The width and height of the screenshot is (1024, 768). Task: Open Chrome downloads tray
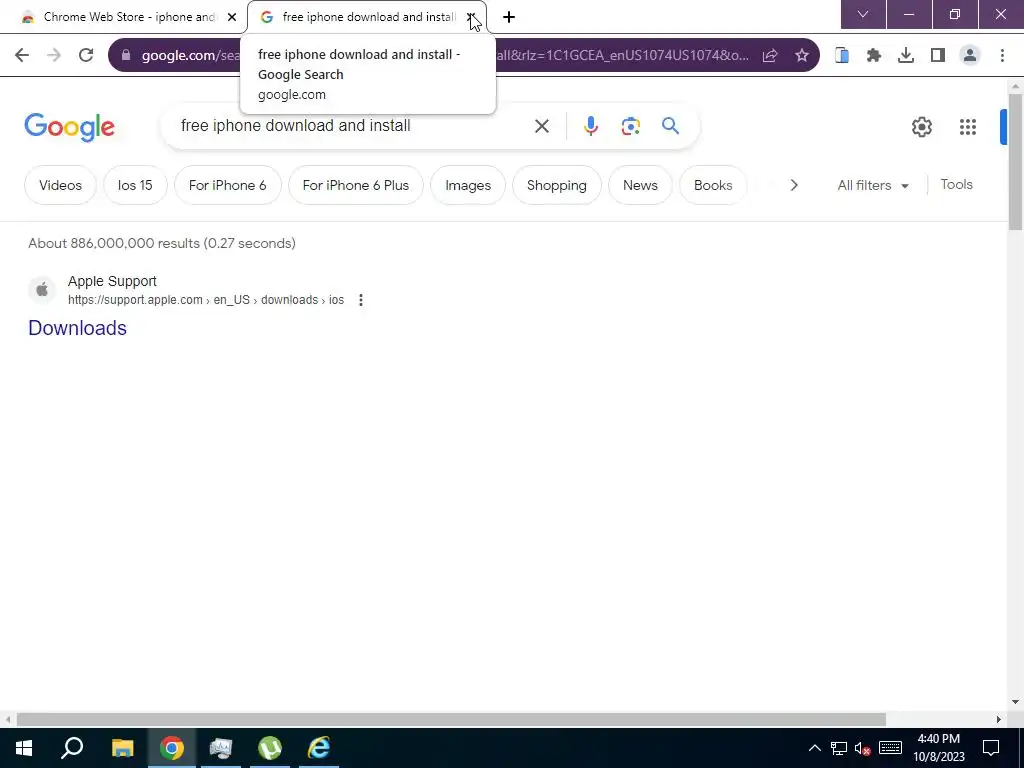point(906,56)
